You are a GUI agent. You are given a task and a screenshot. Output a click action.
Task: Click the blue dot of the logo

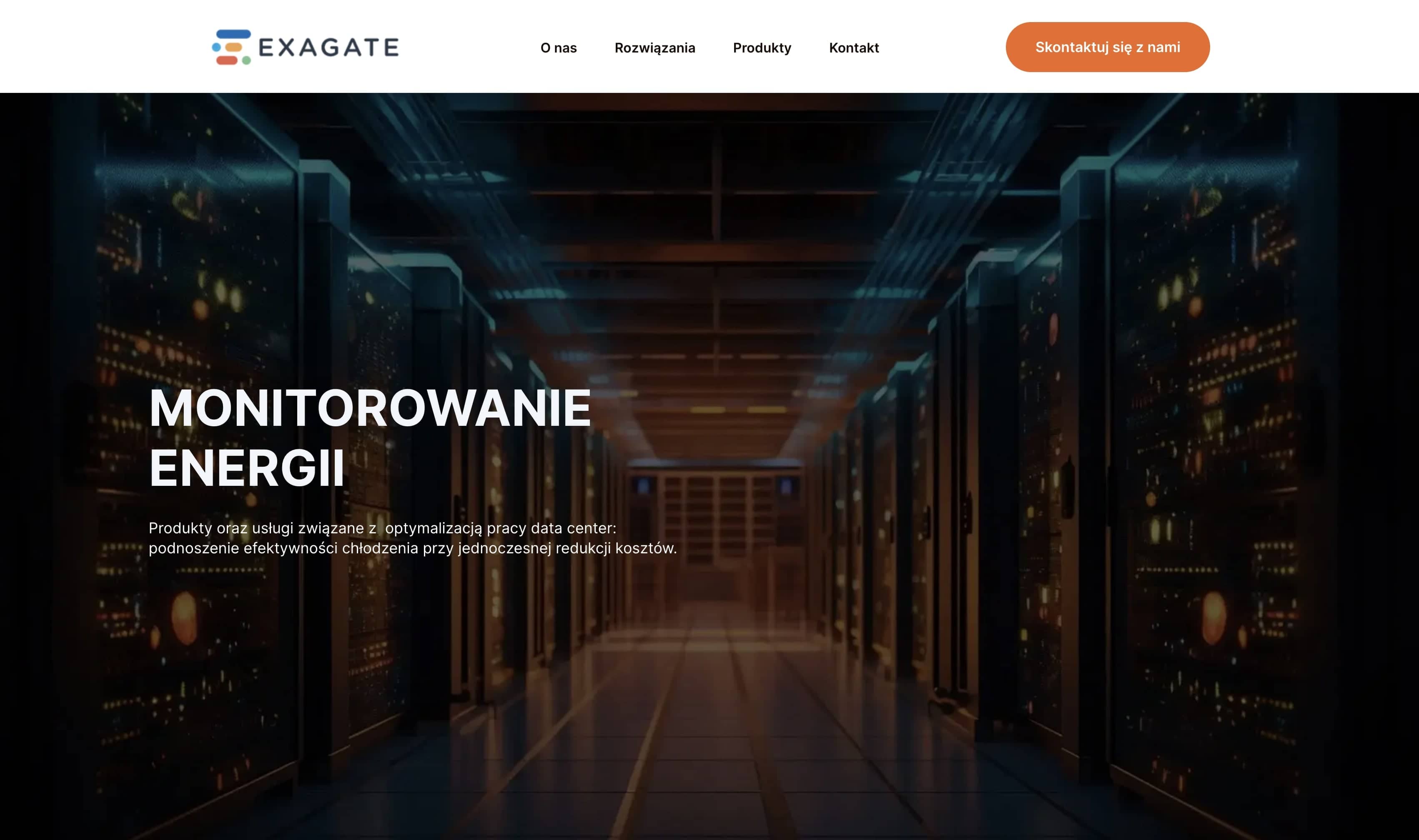click(x=217, y=47)
